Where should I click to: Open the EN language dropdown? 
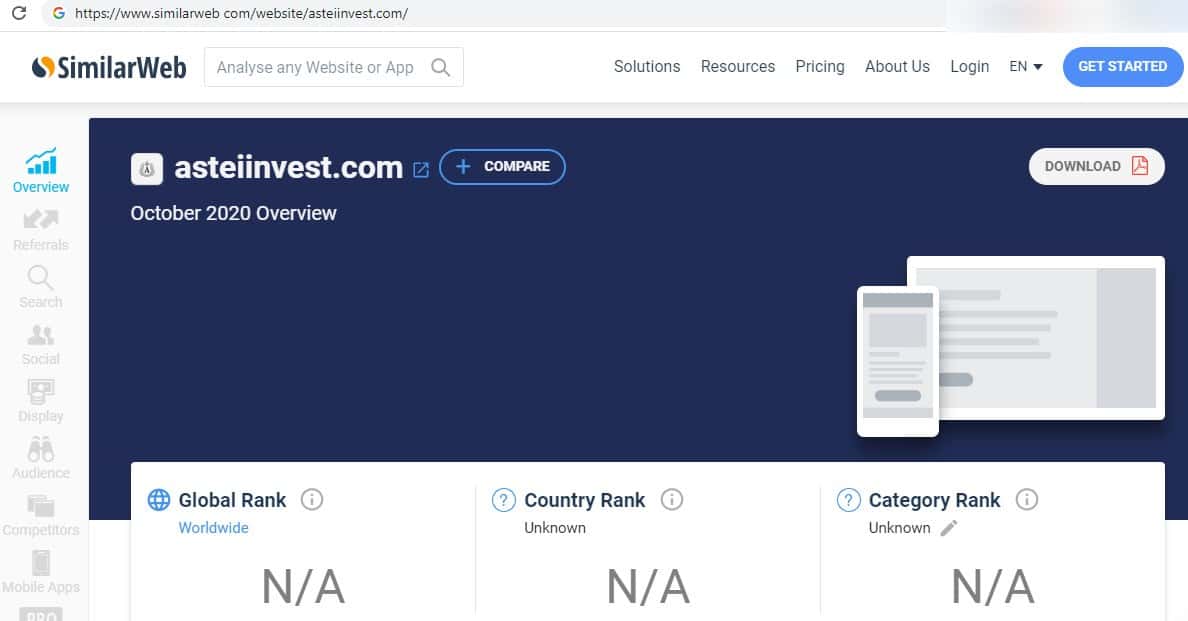(1026, 67)
